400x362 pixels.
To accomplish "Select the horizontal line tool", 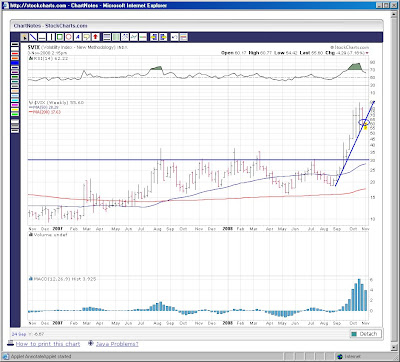I will pyautogui.click(x=42, y=37).
